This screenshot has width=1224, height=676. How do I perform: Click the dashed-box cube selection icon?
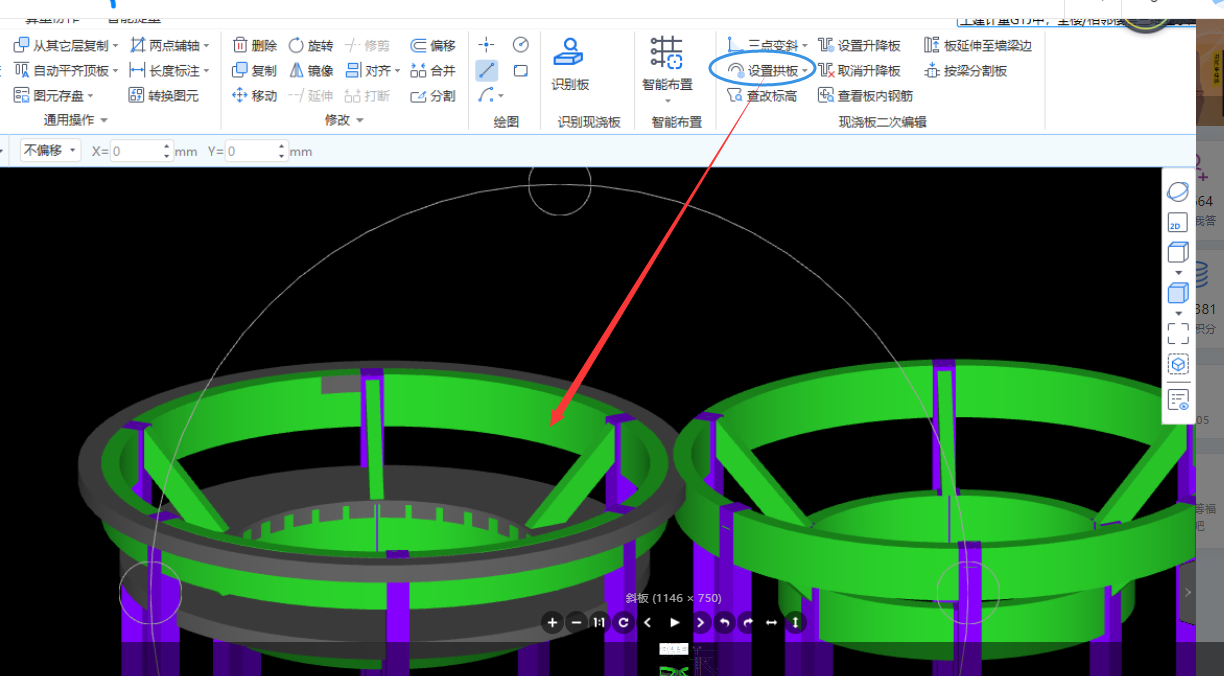pos(1178,365)
